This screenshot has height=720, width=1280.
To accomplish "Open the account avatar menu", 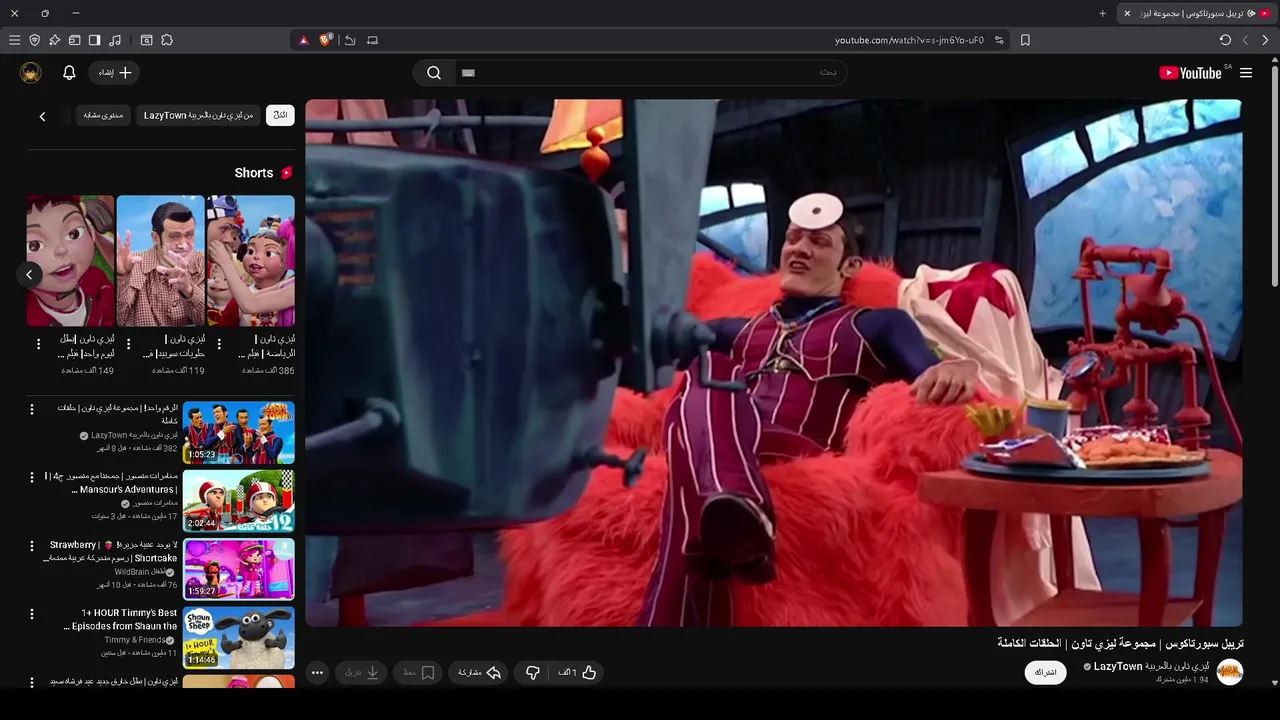I will pyautogui.click(x=31, y=72).
